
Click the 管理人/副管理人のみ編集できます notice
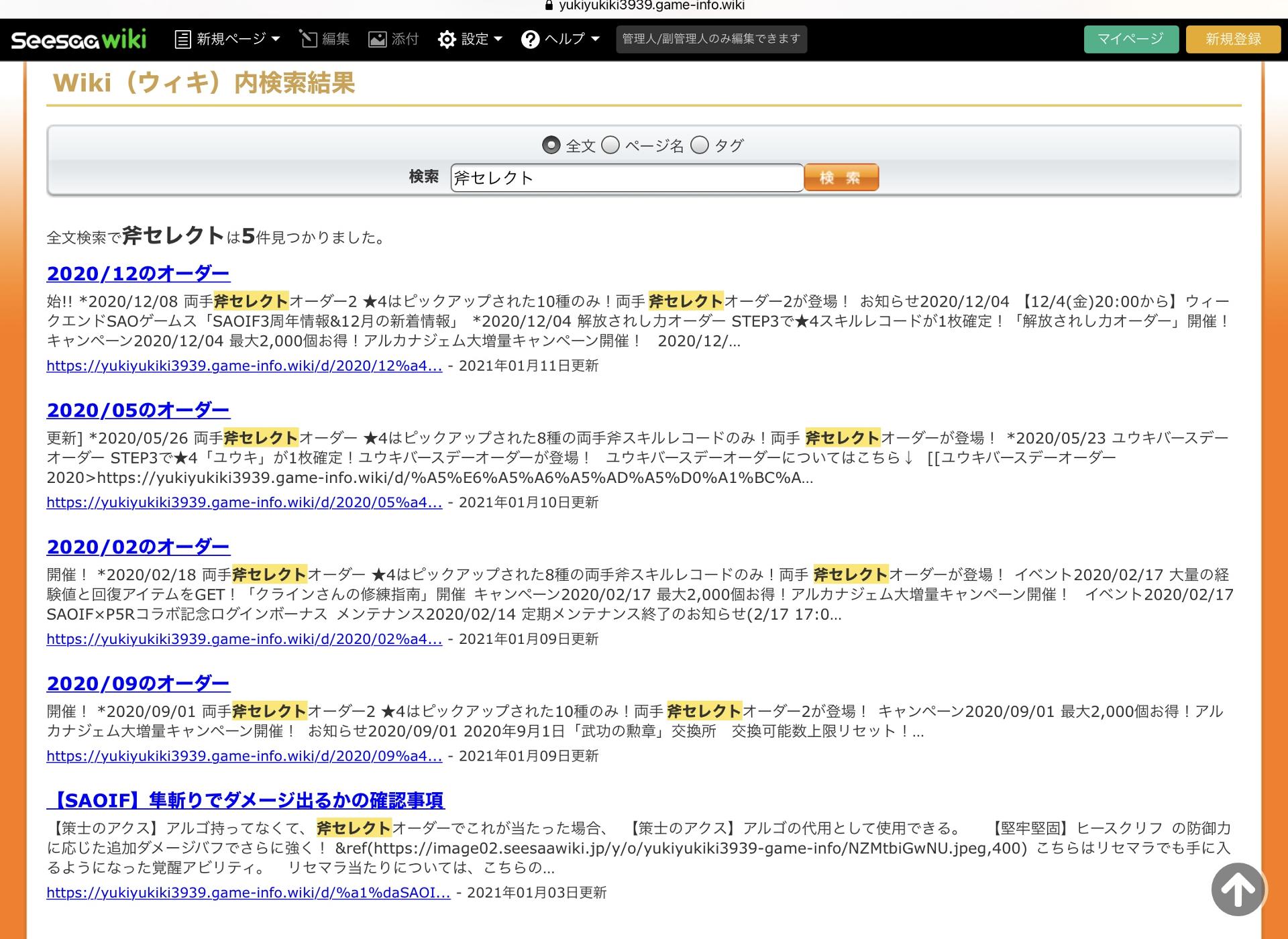(711, 39)
